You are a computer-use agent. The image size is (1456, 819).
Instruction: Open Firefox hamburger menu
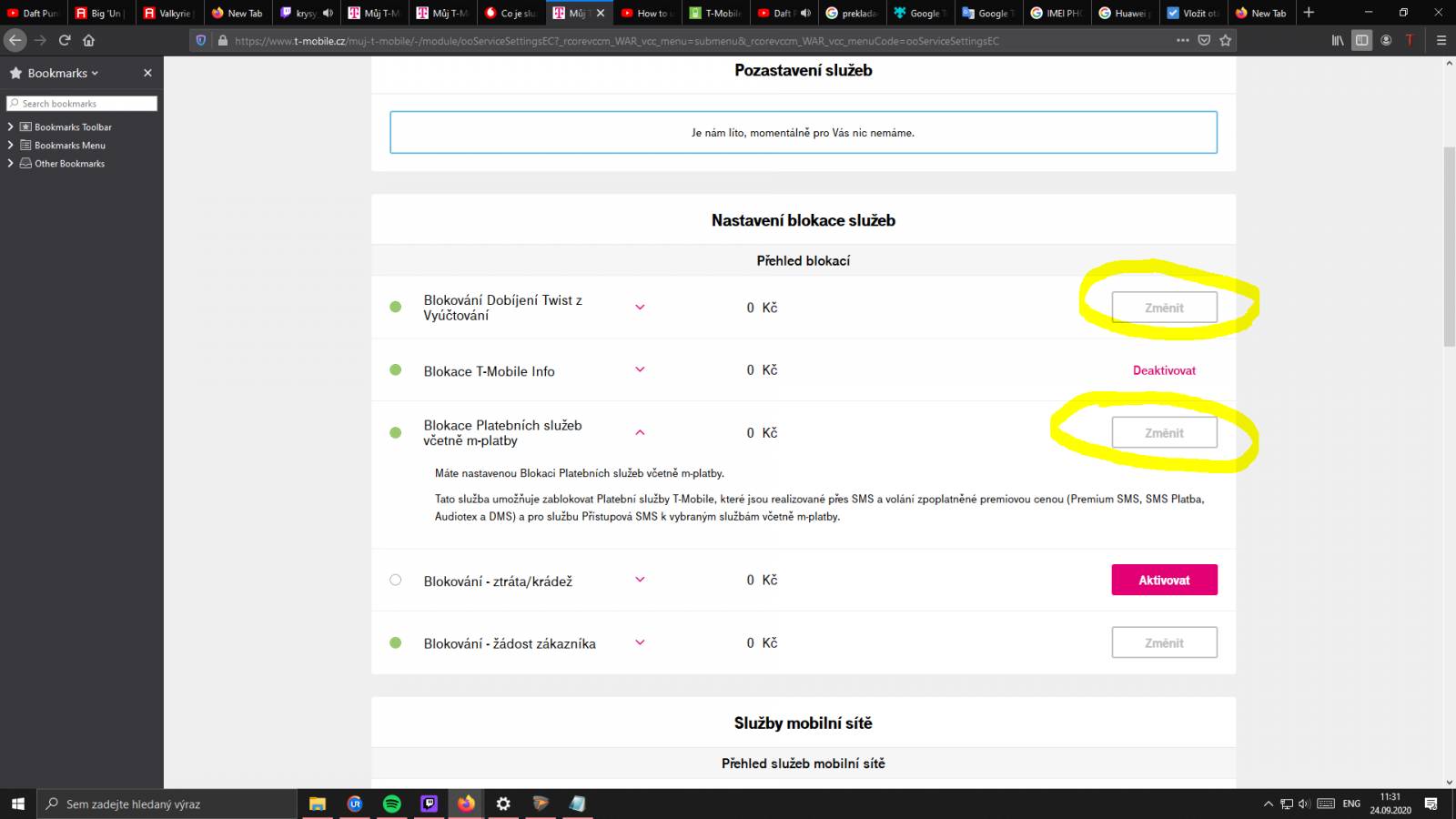point(1441,40)
